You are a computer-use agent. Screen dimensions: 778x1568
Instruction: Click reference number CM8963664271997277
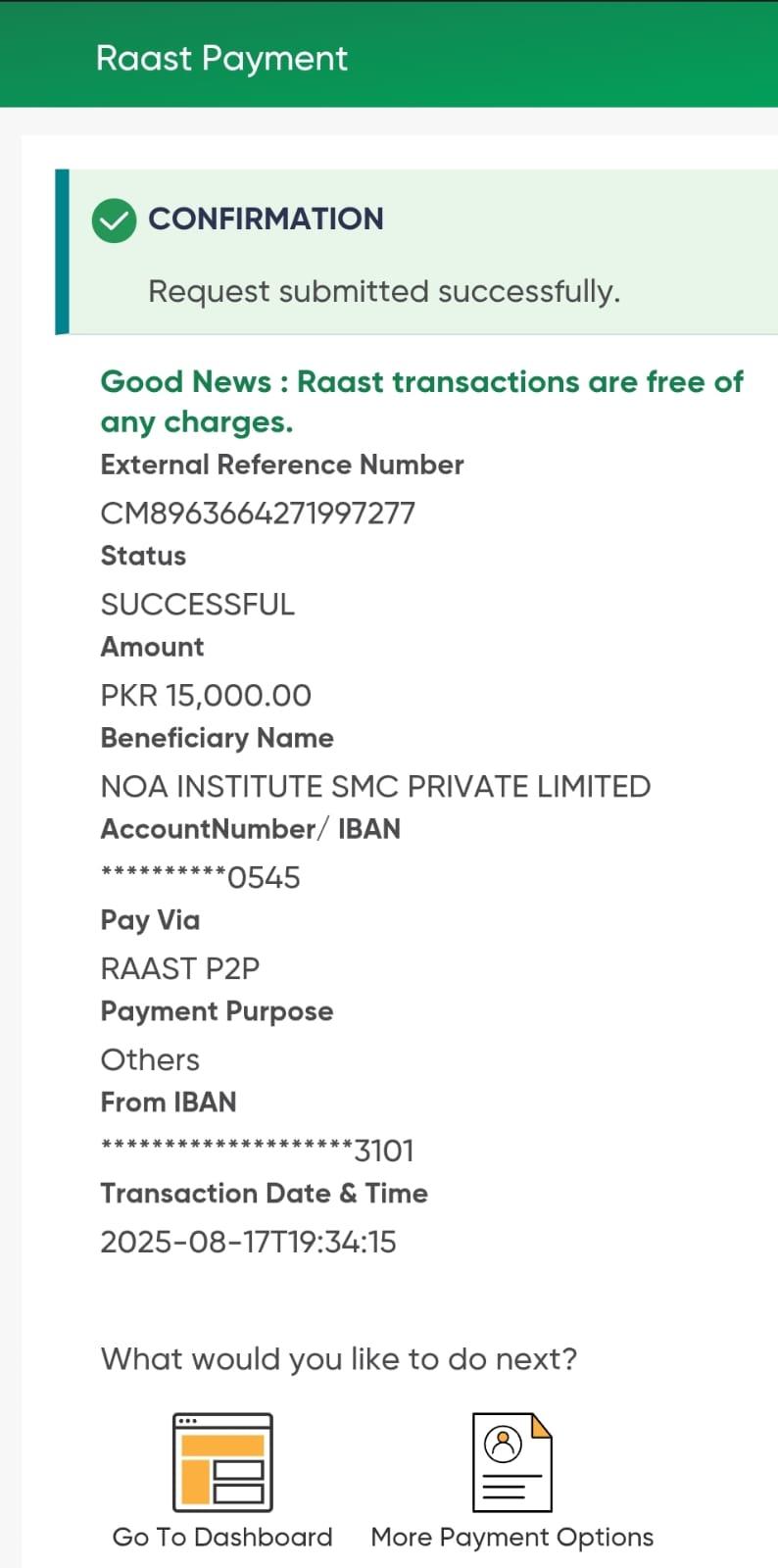(258, 513)
